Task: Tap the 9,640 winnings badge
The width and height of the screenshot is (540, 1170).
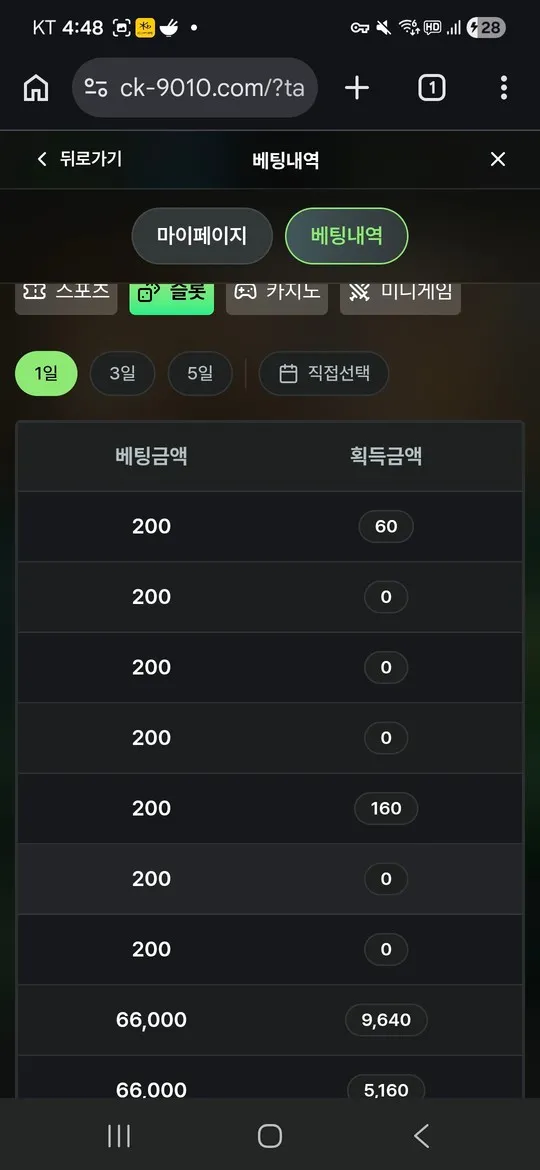Action: click(386, 1020)
